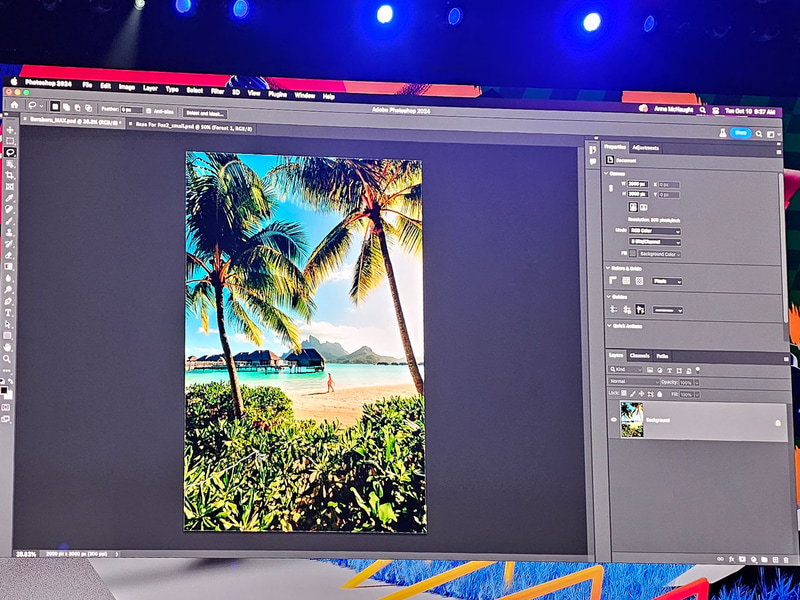Screen dimensions: 800x600
Task: Change the screen mode
Action: 6,419
